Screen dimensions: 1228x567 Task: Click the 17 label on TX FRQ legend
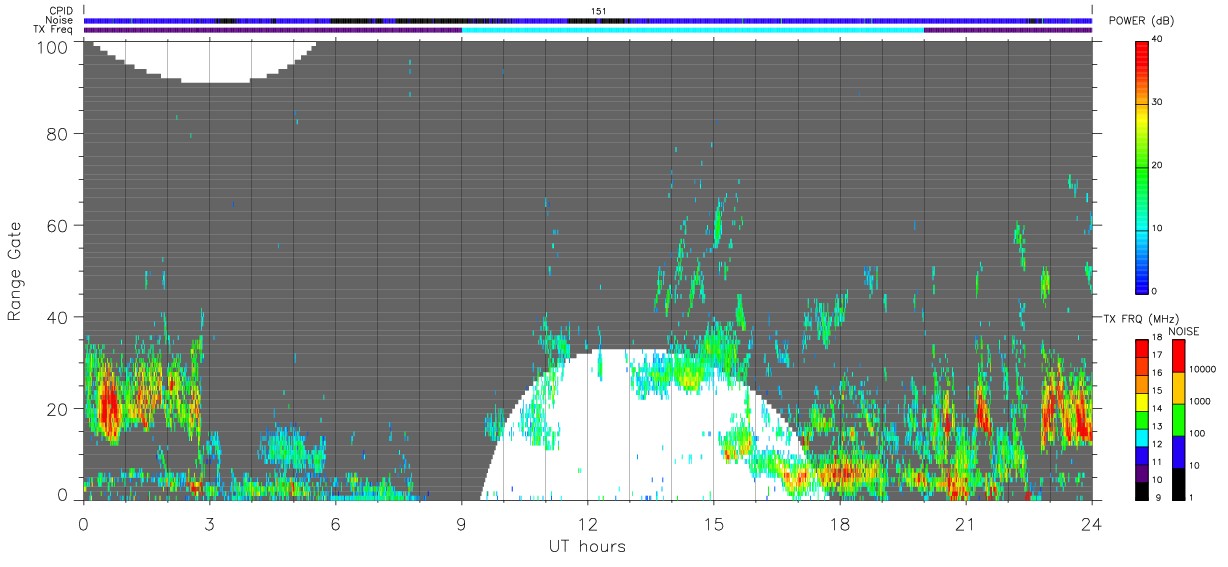(1157, 355)
